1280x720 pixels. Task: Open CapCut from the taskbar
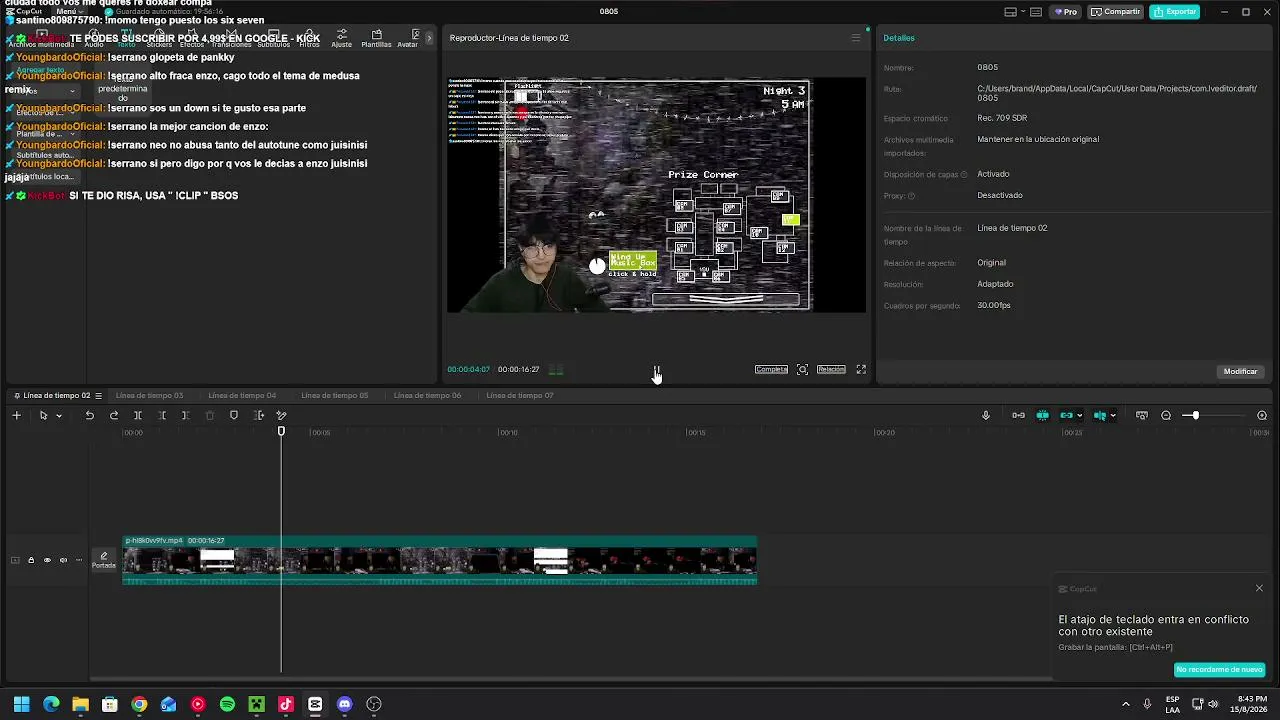pyautogui.click(x=315, y=704)
